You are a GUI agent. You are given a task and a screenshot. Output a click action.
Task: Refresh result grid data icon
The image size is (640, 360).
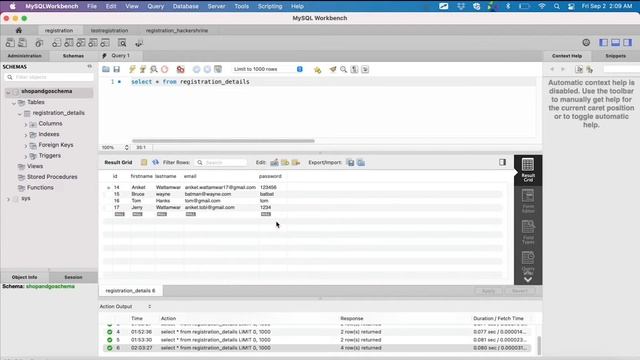point(156,162)
